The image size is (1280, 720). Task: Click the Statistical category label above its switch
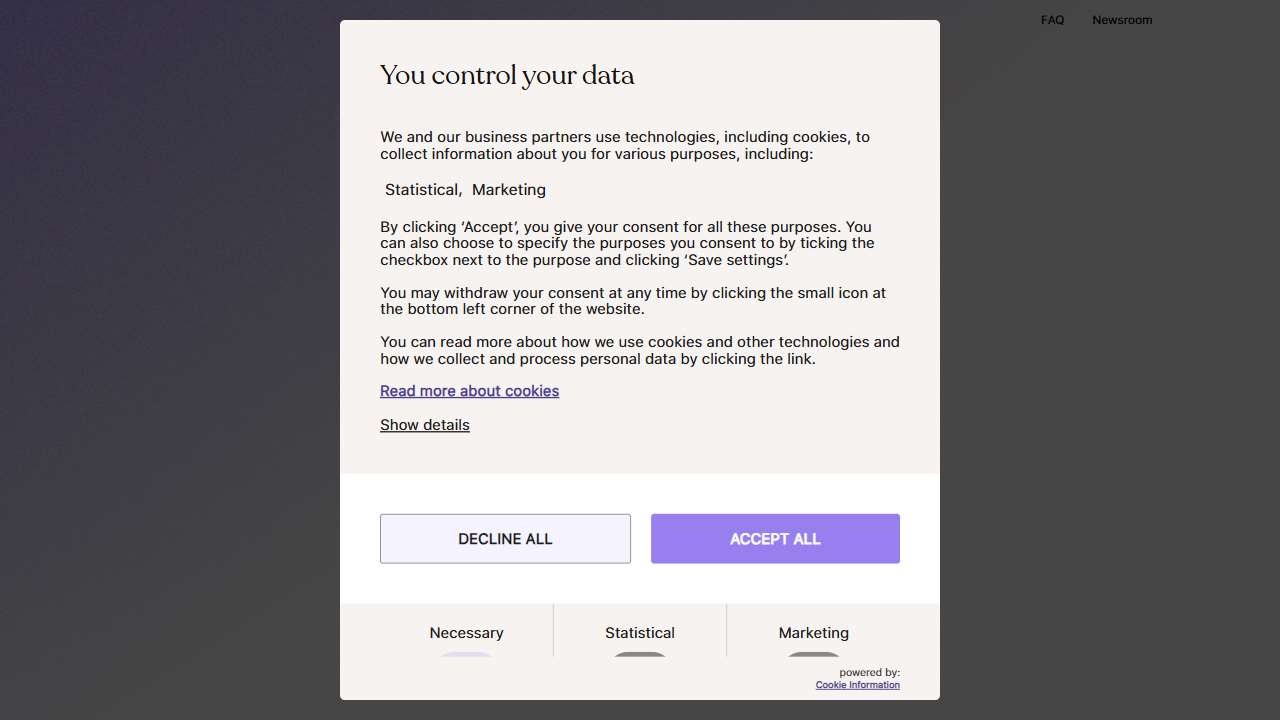pyautogui.click(x=640, y=633)
